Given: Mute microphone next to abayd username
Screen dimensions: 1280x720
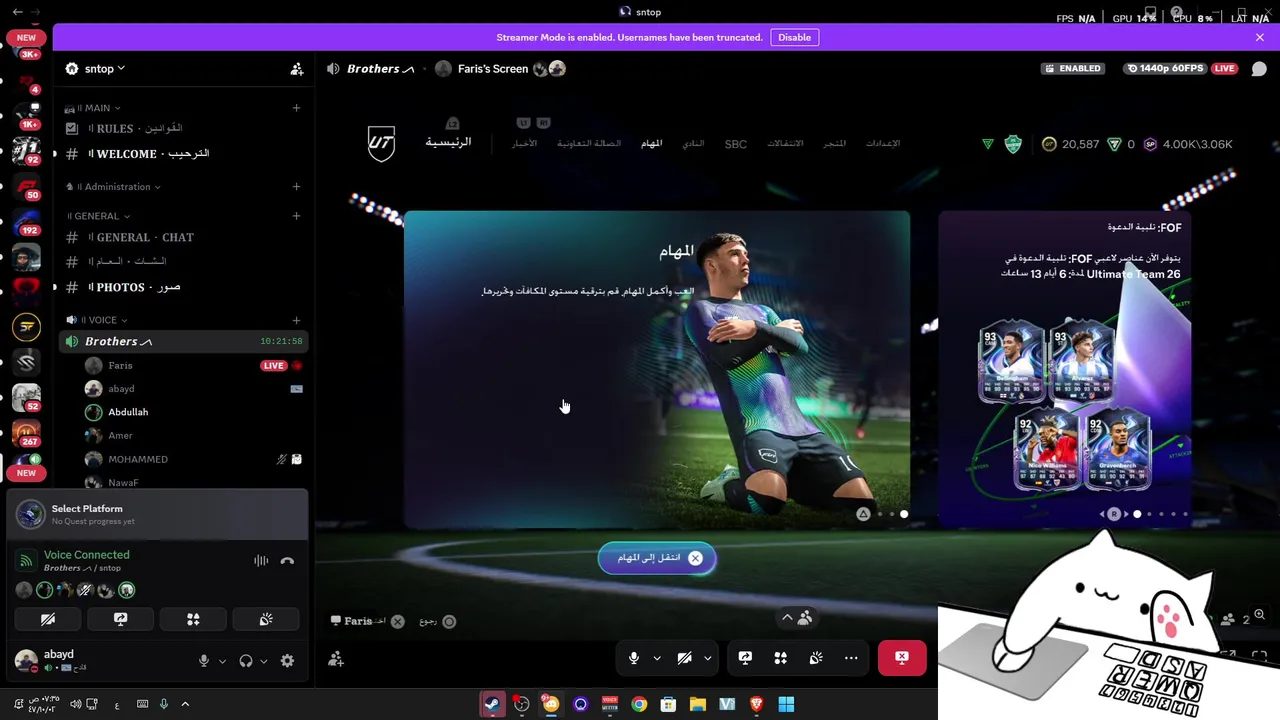Looking at the screenshot, I should (204, 661).
